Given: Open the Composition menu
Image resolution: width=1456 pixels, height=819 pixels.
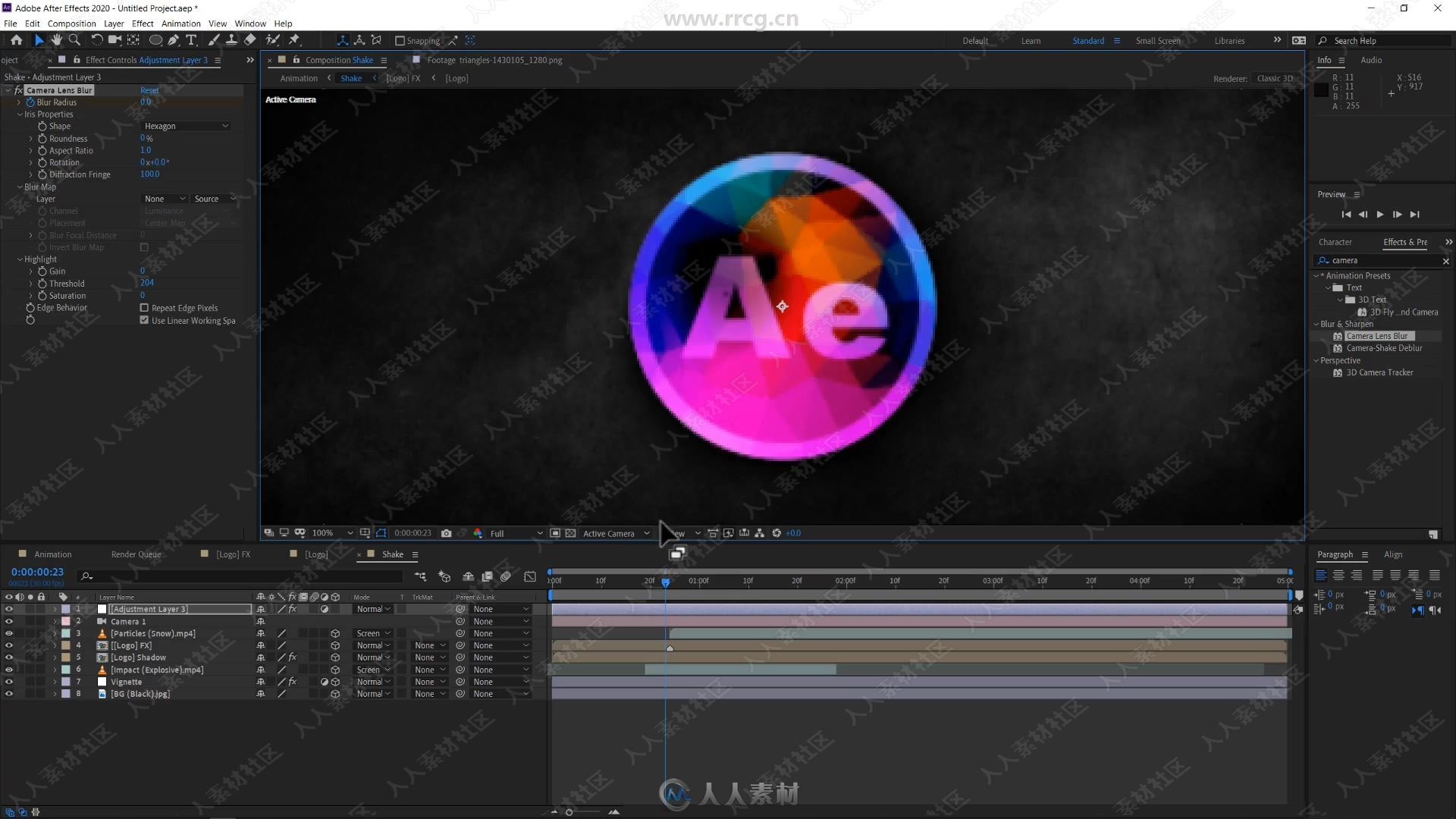Looking at the screenshot, I should pyautogui.click(x=71, y=24).
